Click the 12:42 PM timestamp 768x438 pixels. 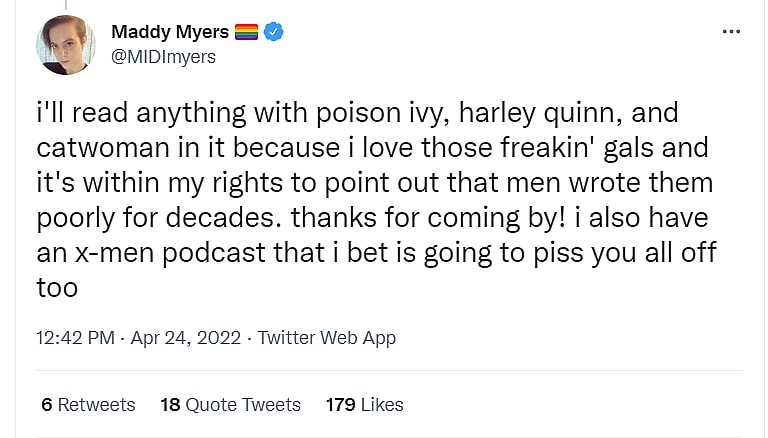pos(75,338)
